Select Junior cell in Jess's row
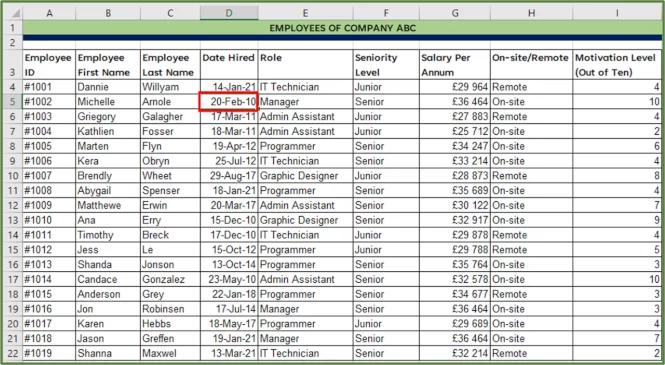Viewport: 665px width, 365px height. (x=386, y=250)
